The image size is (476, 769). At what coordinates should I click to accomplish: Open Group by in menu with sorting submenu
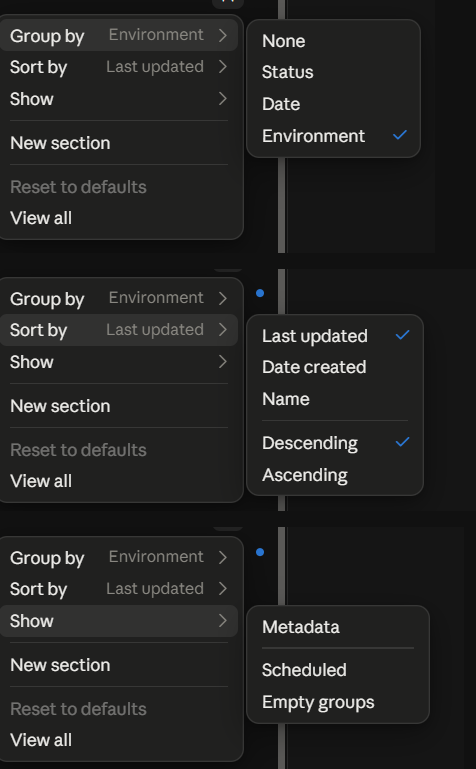point(119,298)
